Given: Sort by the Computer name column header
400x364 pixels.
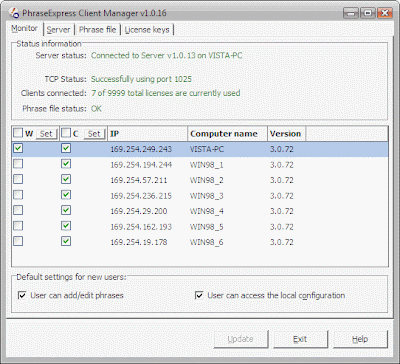Looking at the screenshot, I should tap(227, 134).
